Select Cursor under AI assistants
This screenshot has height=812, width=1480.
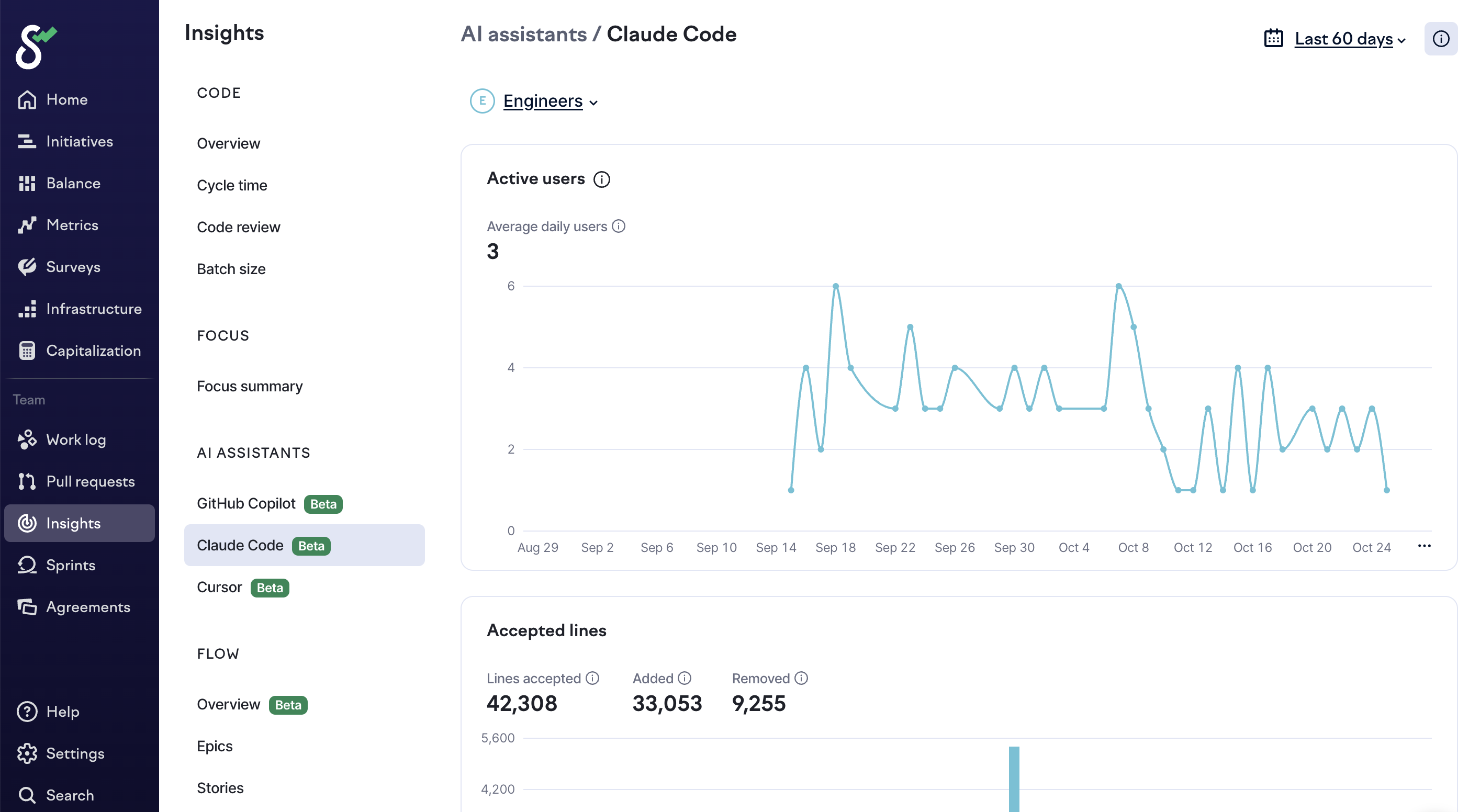pyautogui.click(x=219, y=588)
